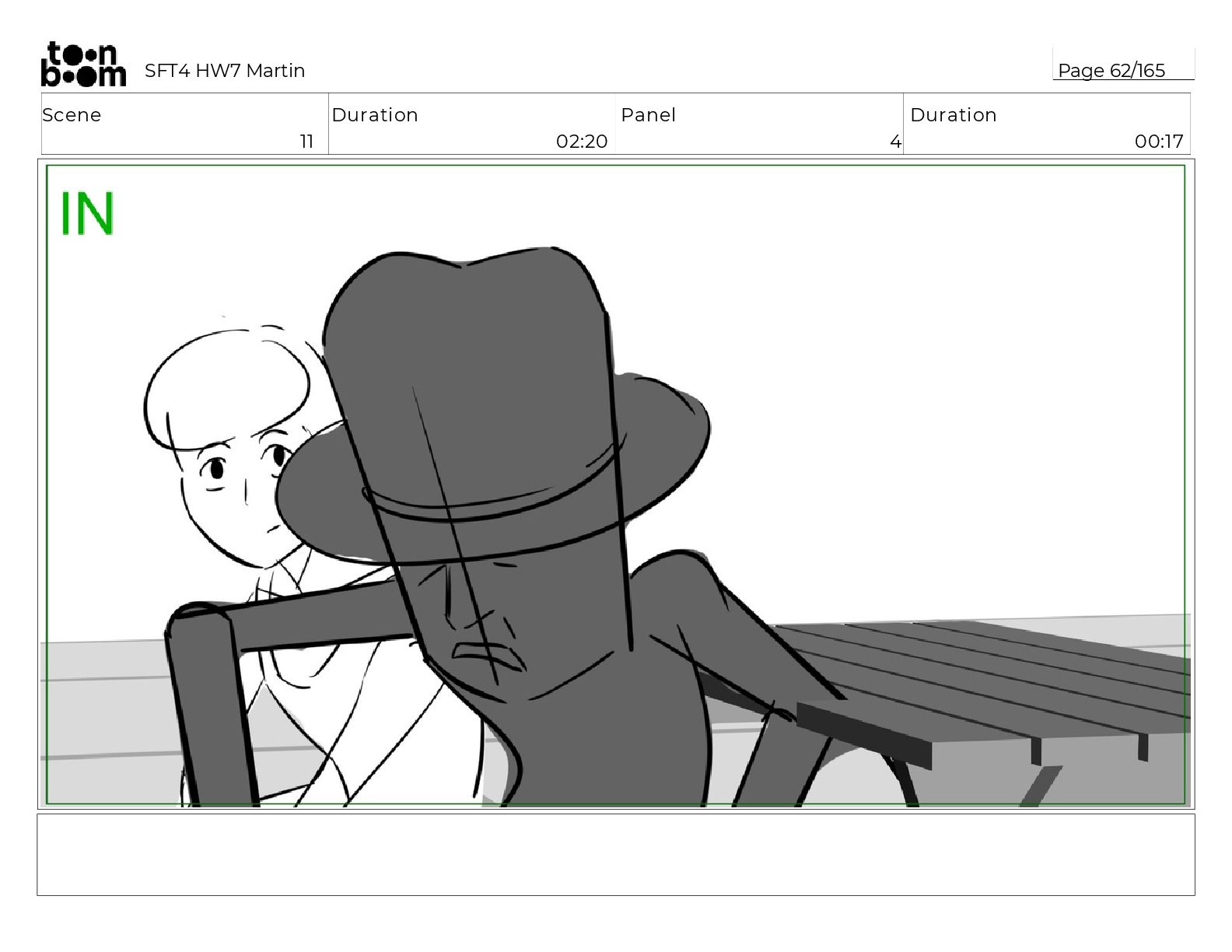Select the scene number '11'
The height and width of the screenshot is (952, 1232).
307,142
